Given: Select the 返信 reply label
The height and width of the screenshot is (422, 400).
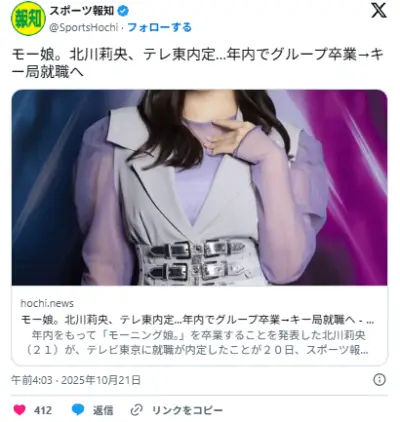Looking at the screenshot, I should point(103,410).
